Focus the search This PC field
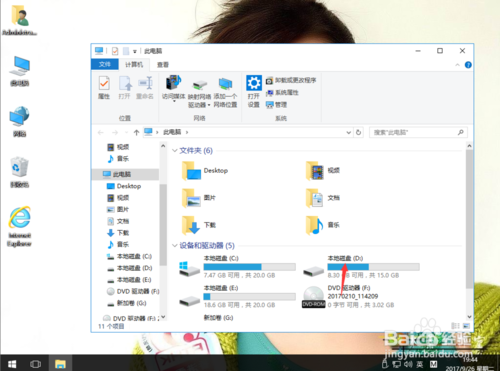Screen dimensions: 500x371 (x=418, y=132)
